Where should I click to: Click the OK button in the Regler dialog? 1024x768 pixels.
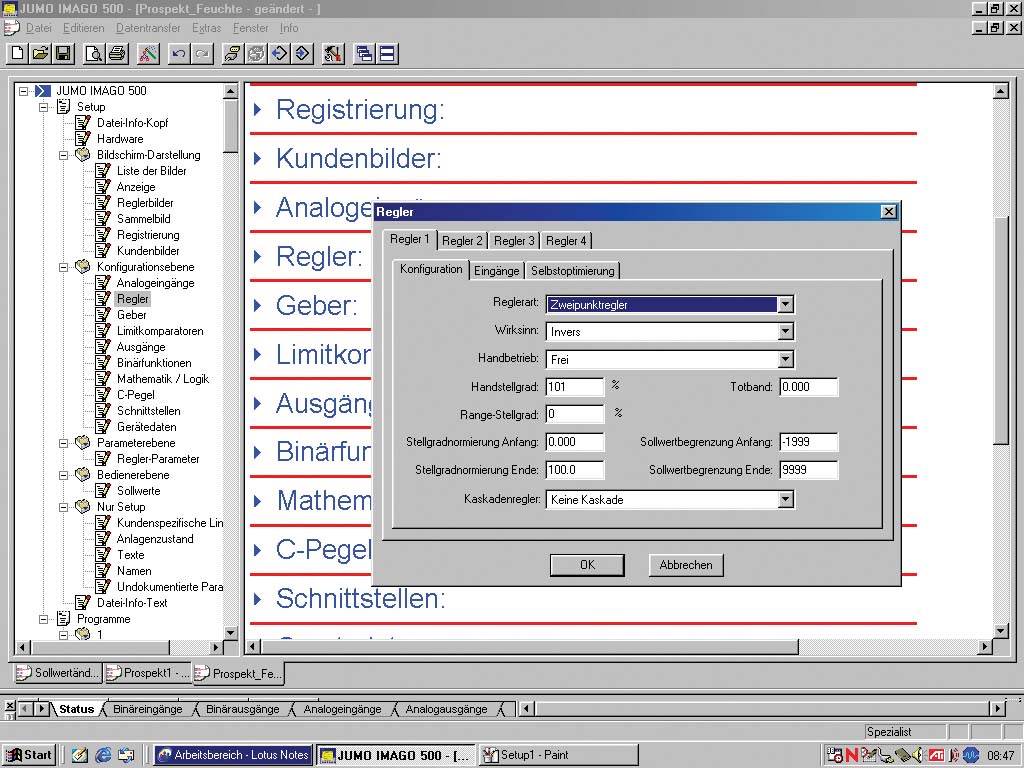pos(587,565)
